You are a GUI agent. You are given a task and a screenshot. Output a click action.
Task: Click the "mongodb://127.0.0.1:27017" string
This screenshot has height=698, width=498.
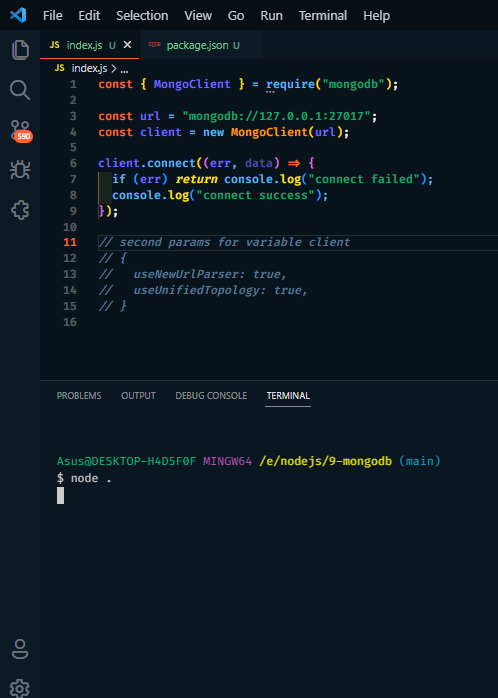[x=276, y=116]
